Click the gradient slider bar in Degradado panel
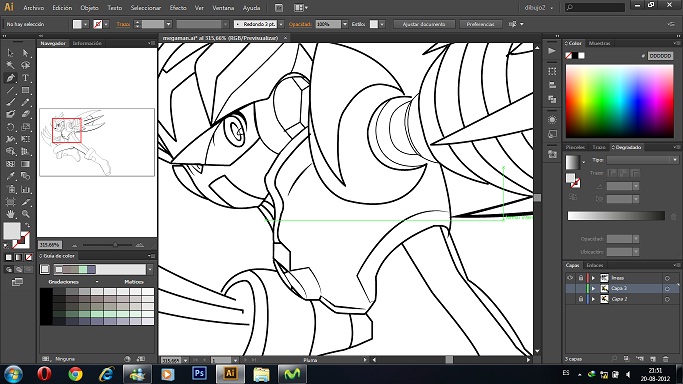This screenshot has width=683, height=384. point(616,216)
